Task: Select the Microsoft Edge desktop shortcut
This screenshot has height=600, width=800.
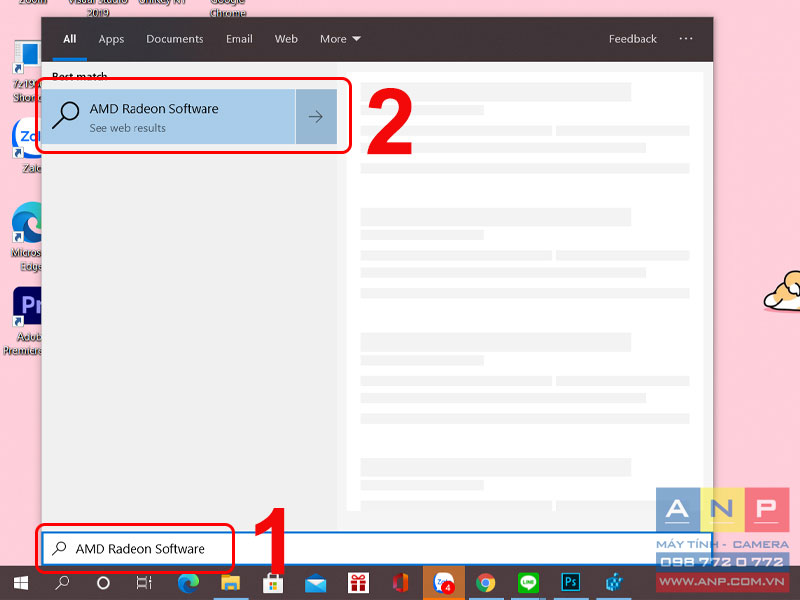Action: point(26,237)
